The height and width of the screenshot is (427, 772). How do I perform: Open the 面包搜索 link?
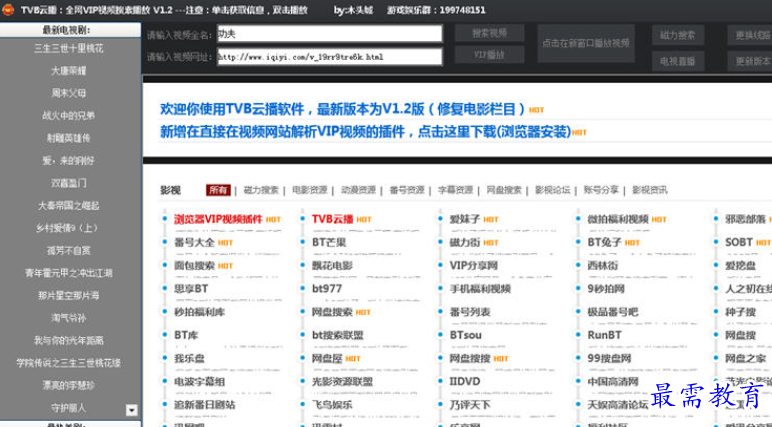pyautogui.click(x=194, y=265)
